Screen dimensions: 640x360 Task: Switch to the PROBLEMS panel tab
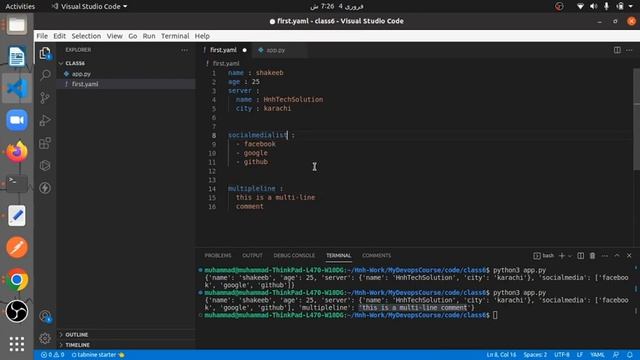pyautogui.click(x=218, y=256)
